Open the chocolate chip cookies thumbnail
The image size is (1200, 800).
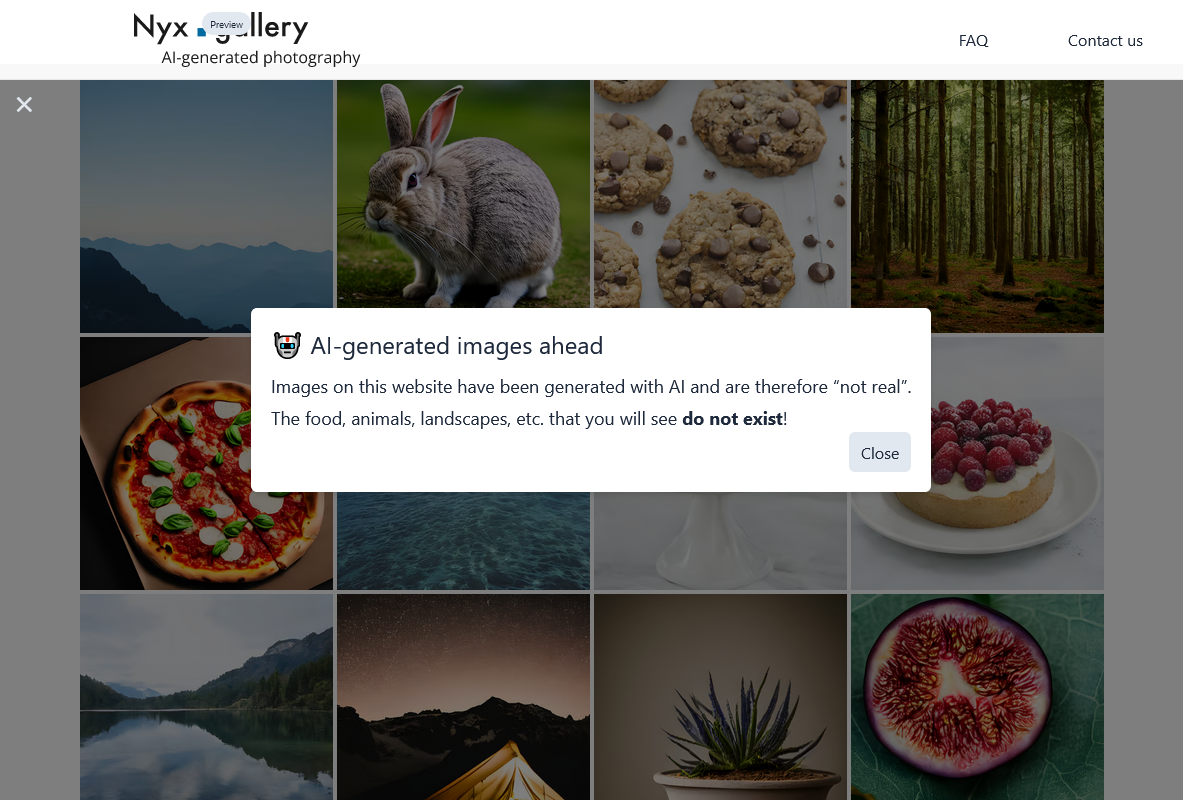pyautogui.click(x=720, y=194)
